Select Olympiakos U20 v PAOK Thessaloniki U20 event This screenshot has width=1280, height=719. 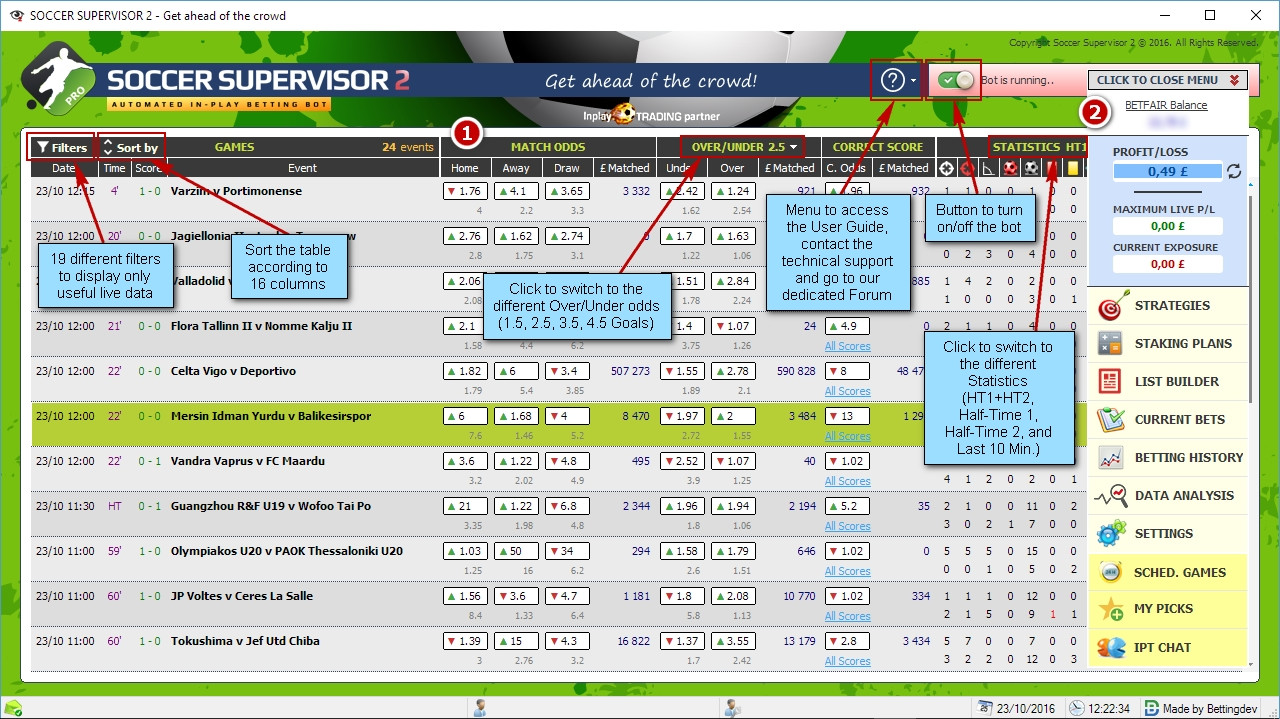[287, 551]
